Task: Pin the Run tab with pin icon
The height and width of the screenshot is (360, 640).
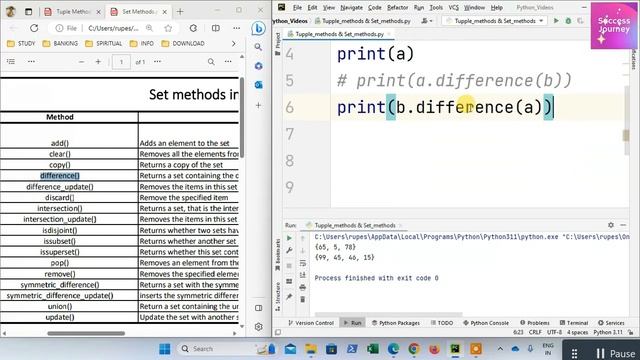Action: point(289,296)
